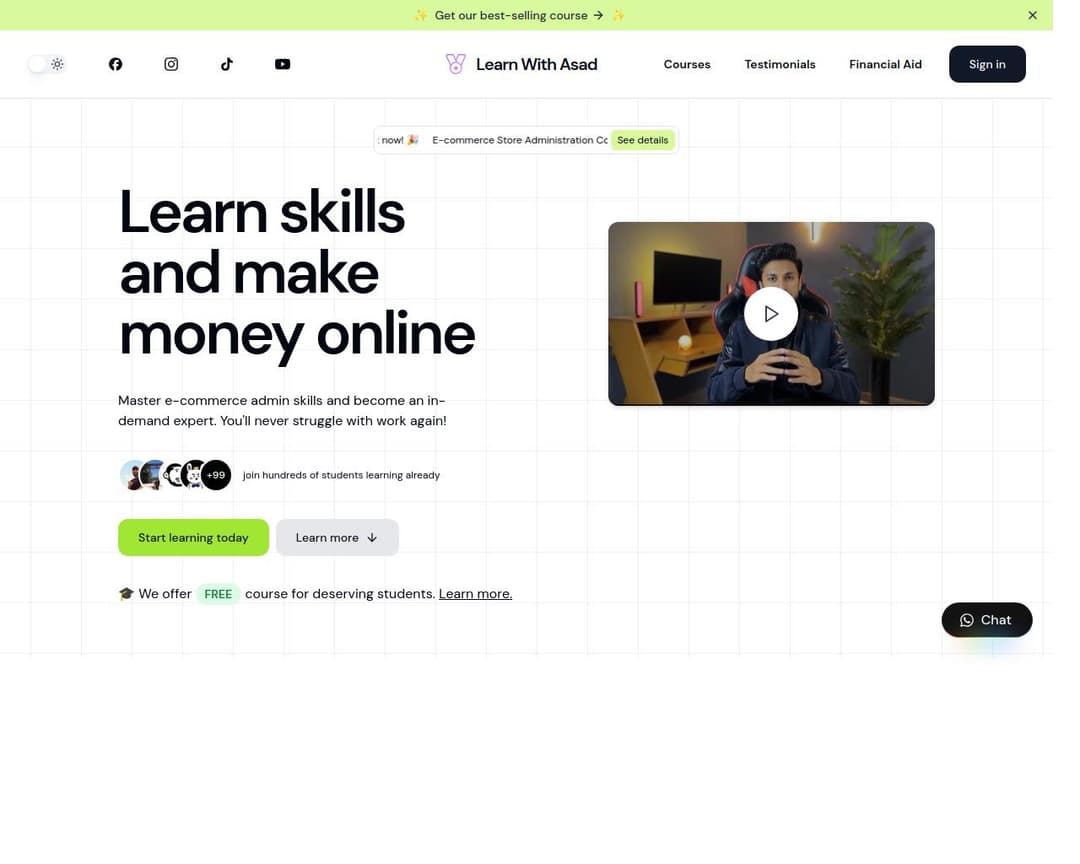Open the free course Learn more link

(475, 593)
